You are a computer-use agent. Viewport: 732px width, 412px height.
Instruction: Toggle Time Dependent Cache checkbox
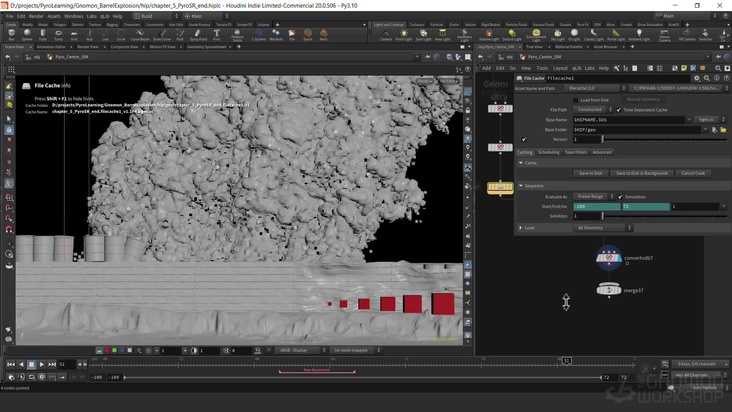point(620,109)
